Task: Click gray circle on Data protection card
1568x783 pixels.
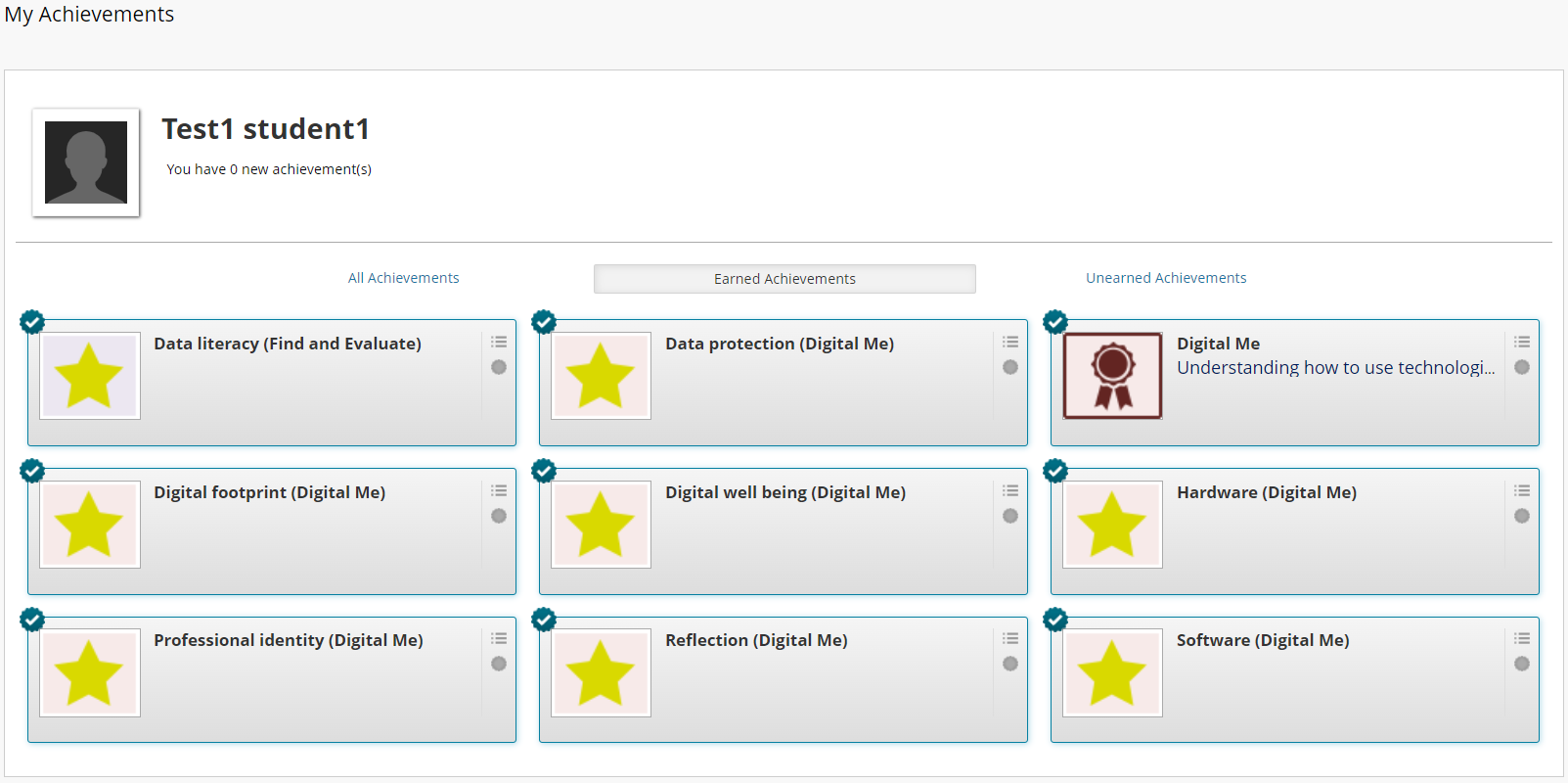Action: [x=1010, y=367]
